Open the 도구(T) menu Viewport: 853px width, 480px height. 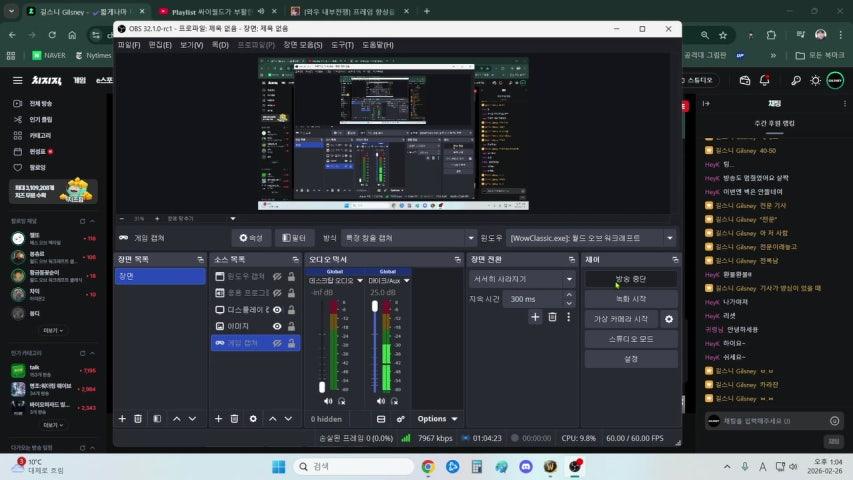(x=342, y=45)
